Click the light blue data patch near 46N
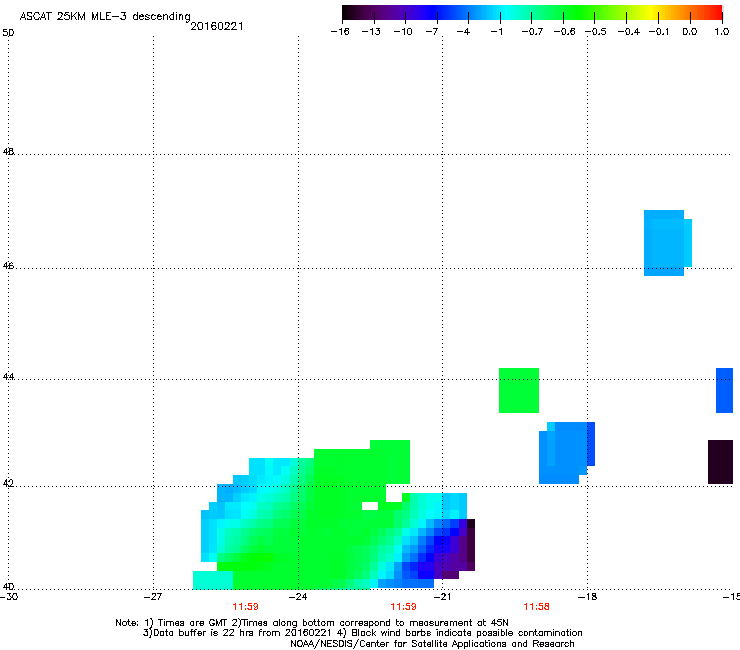 [x=667, y=243]
